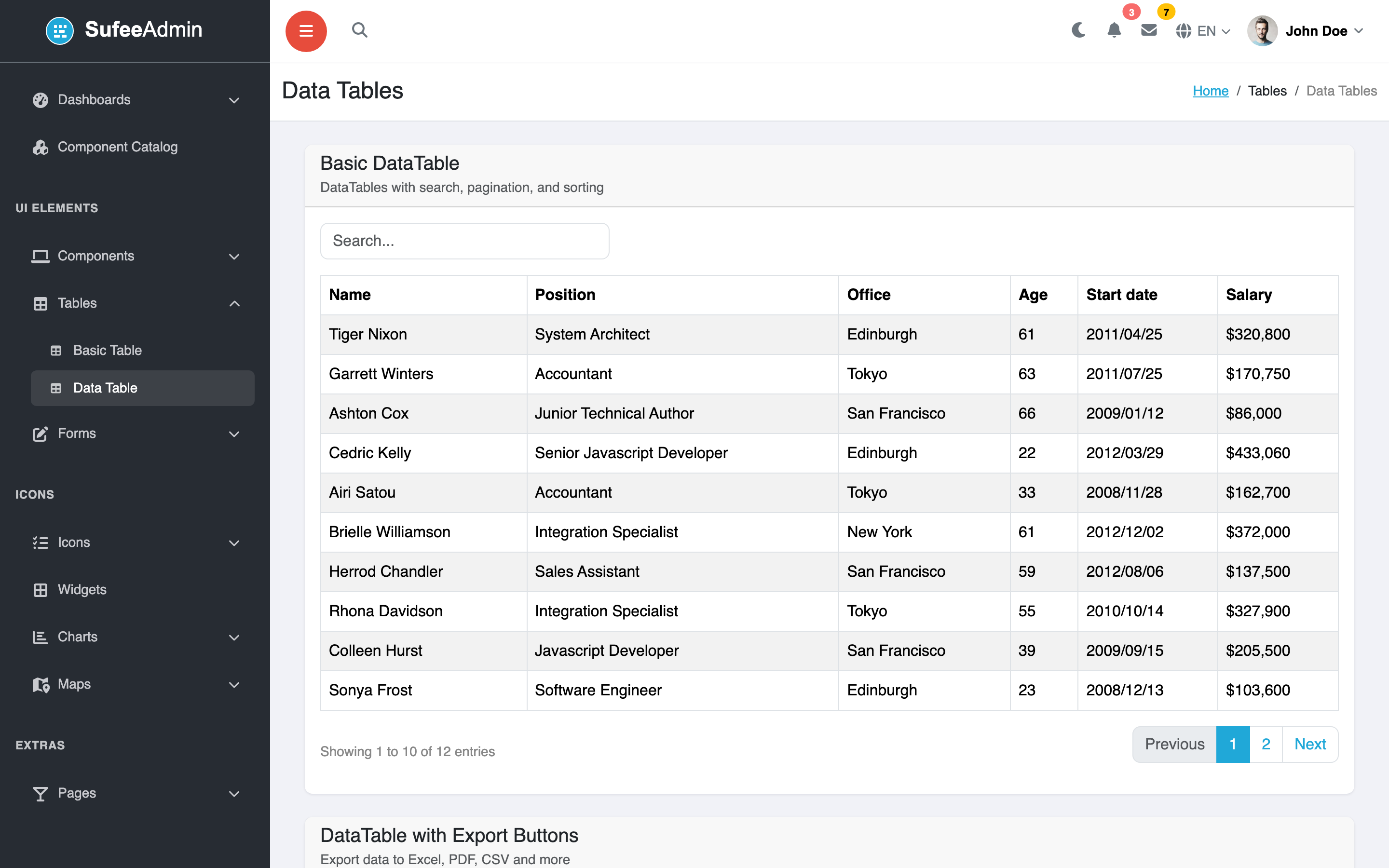
Task: Open messages envelope icon
Action: (1148, 30)
